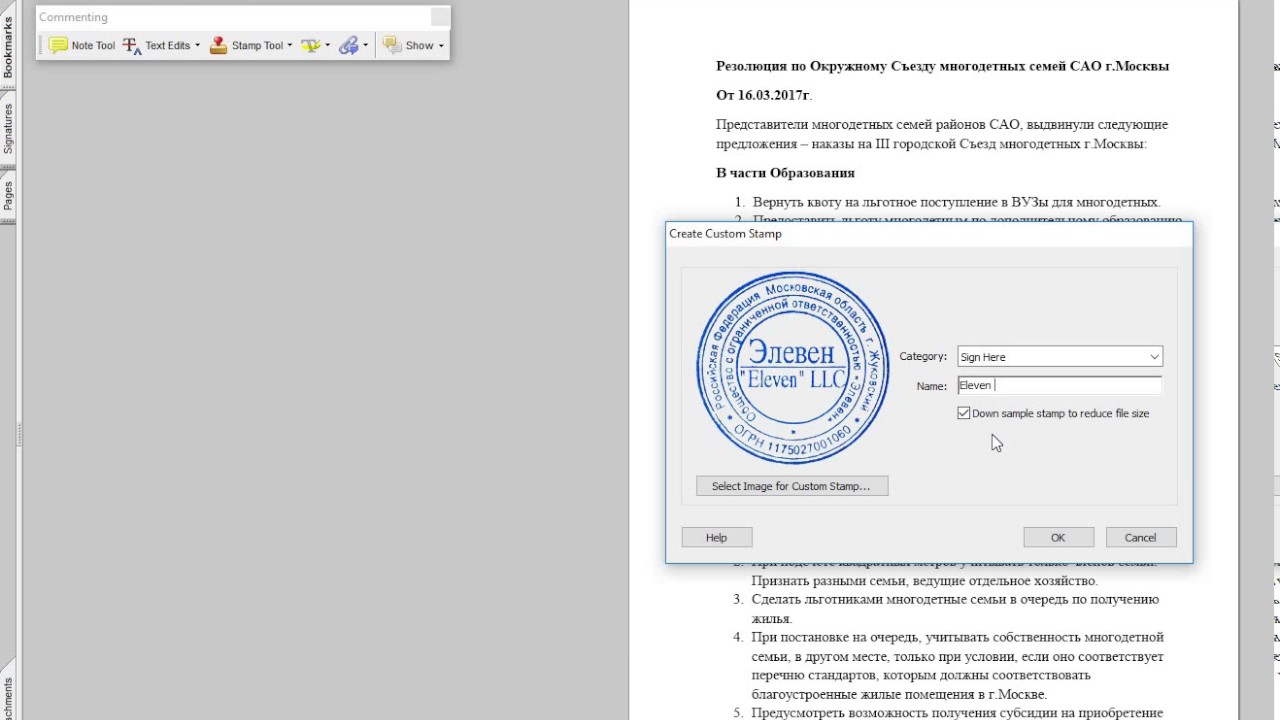The height and width of the screenshot is (720, 1280).
Task: Click the Eleven LLC stamp preview image
Action: pos(793,368)
